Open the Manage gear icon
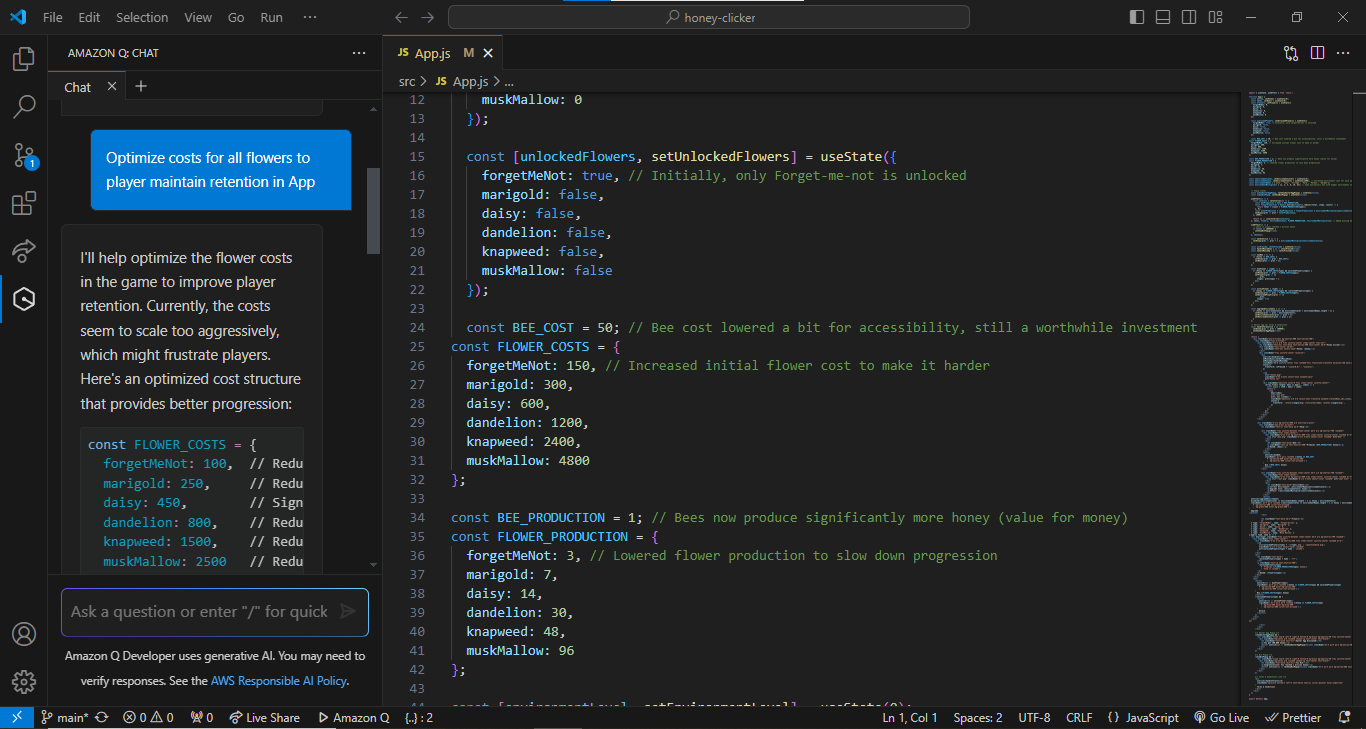 coord(24,682)
